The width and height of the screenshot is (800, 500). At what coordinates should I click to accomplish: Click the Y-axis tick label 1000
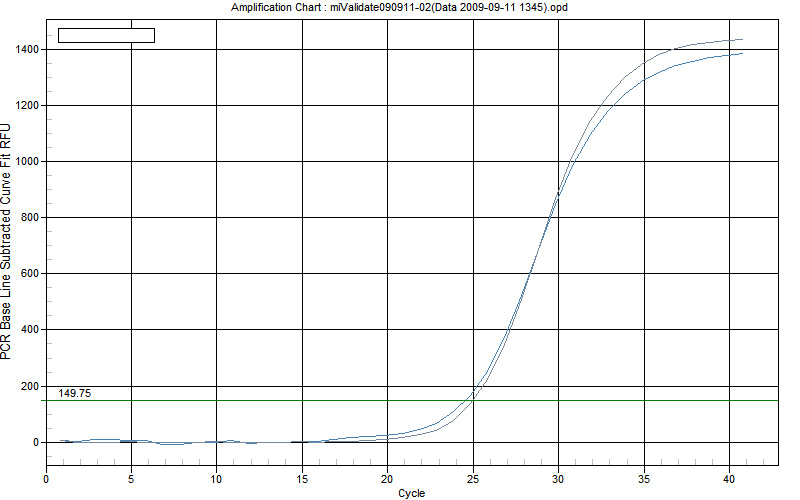(27, 162)
